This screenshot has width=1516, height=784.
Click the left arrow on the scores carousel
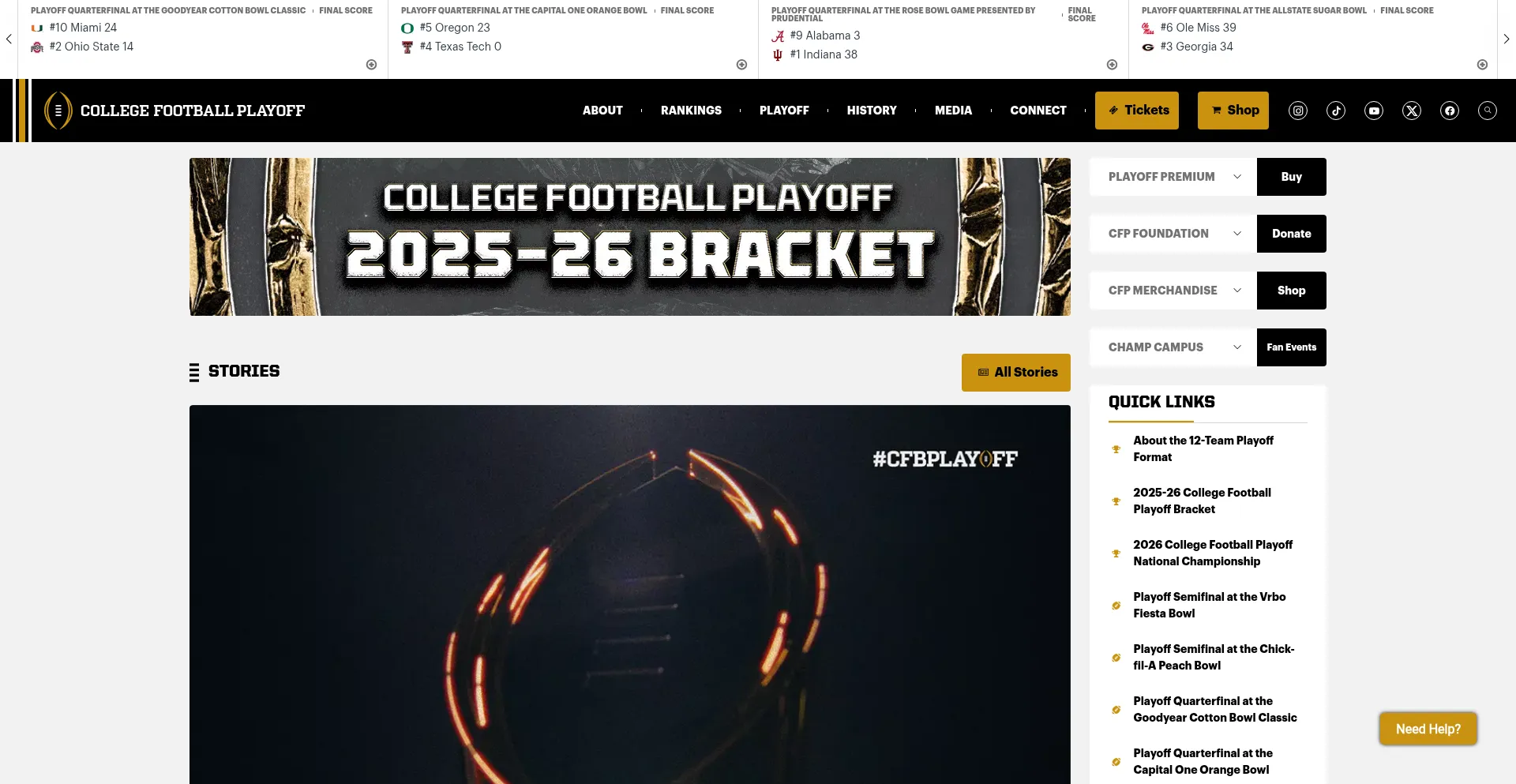click(9, 38)
